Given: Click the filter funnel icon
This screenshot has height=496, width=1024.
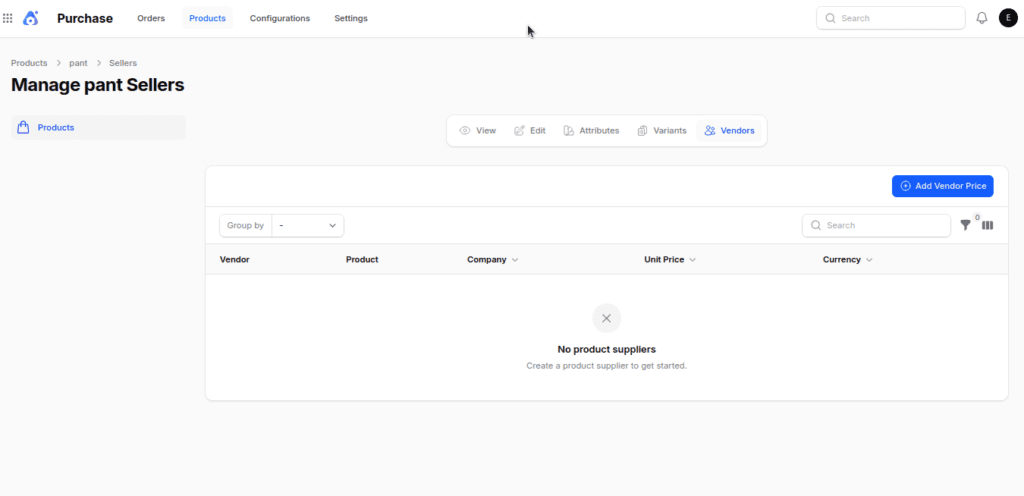Looking at the screenshot, I should [x=965, y=225].
